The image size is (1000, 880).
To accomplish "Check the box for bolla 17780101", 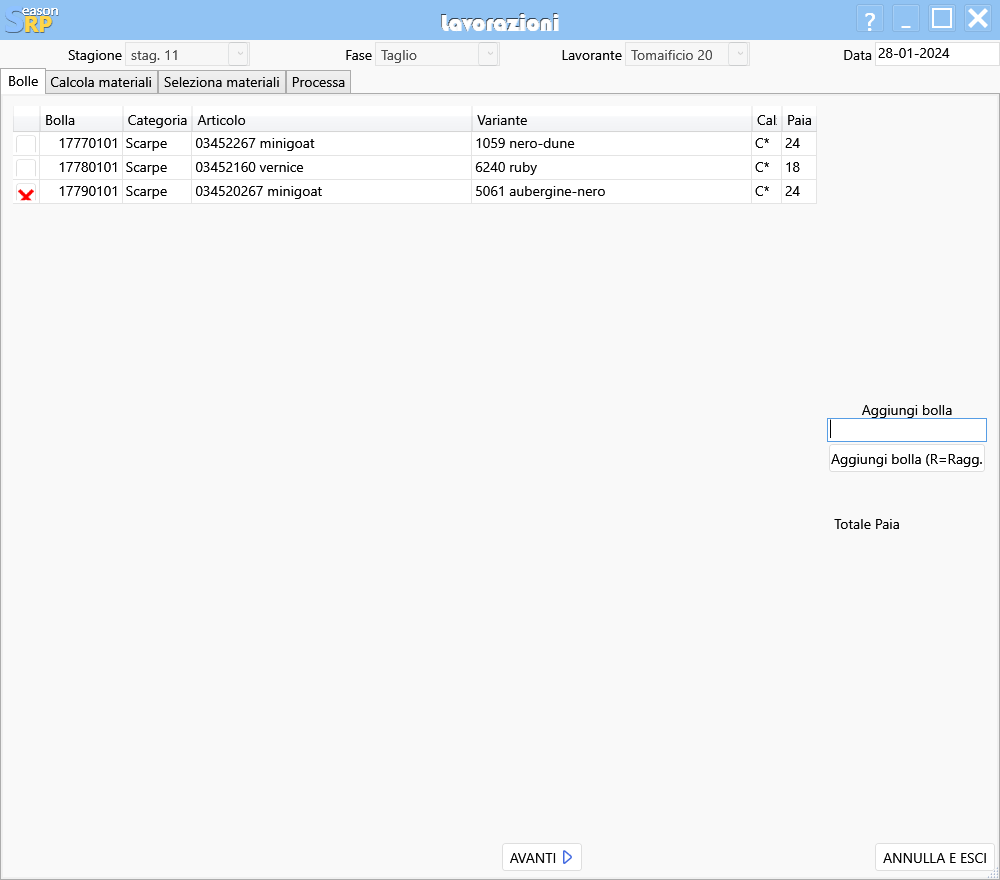I will tap(26, 168).
